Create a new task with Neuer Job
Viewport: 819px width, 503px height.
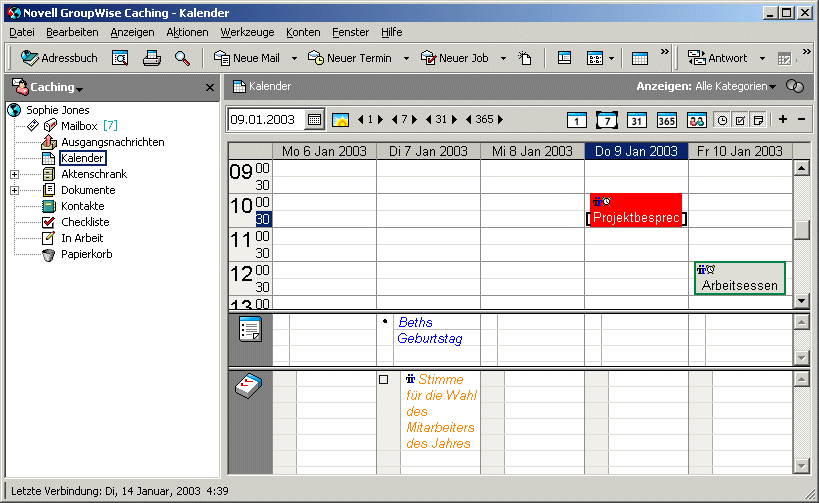tap(454, 58)
